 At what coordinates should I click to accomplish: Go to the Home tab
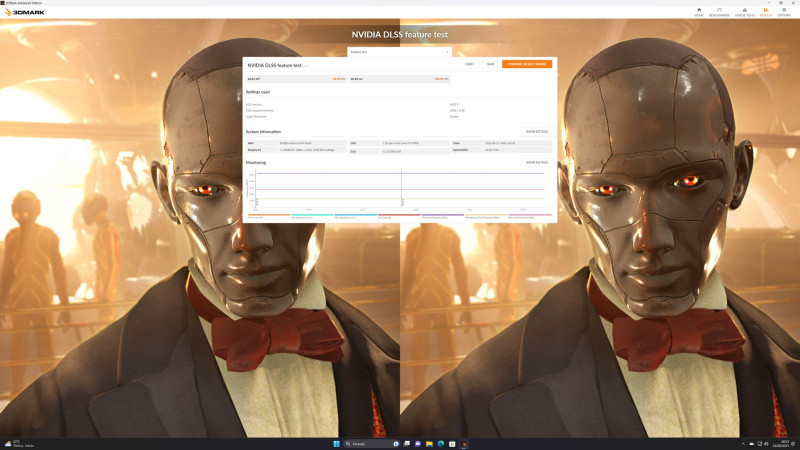click(x=699, y=12)
